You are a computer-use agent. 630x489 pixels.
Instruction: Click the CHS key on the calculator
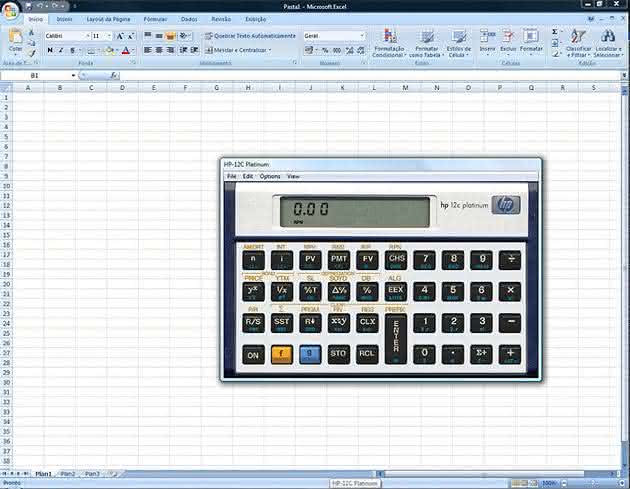coord(396,260)
